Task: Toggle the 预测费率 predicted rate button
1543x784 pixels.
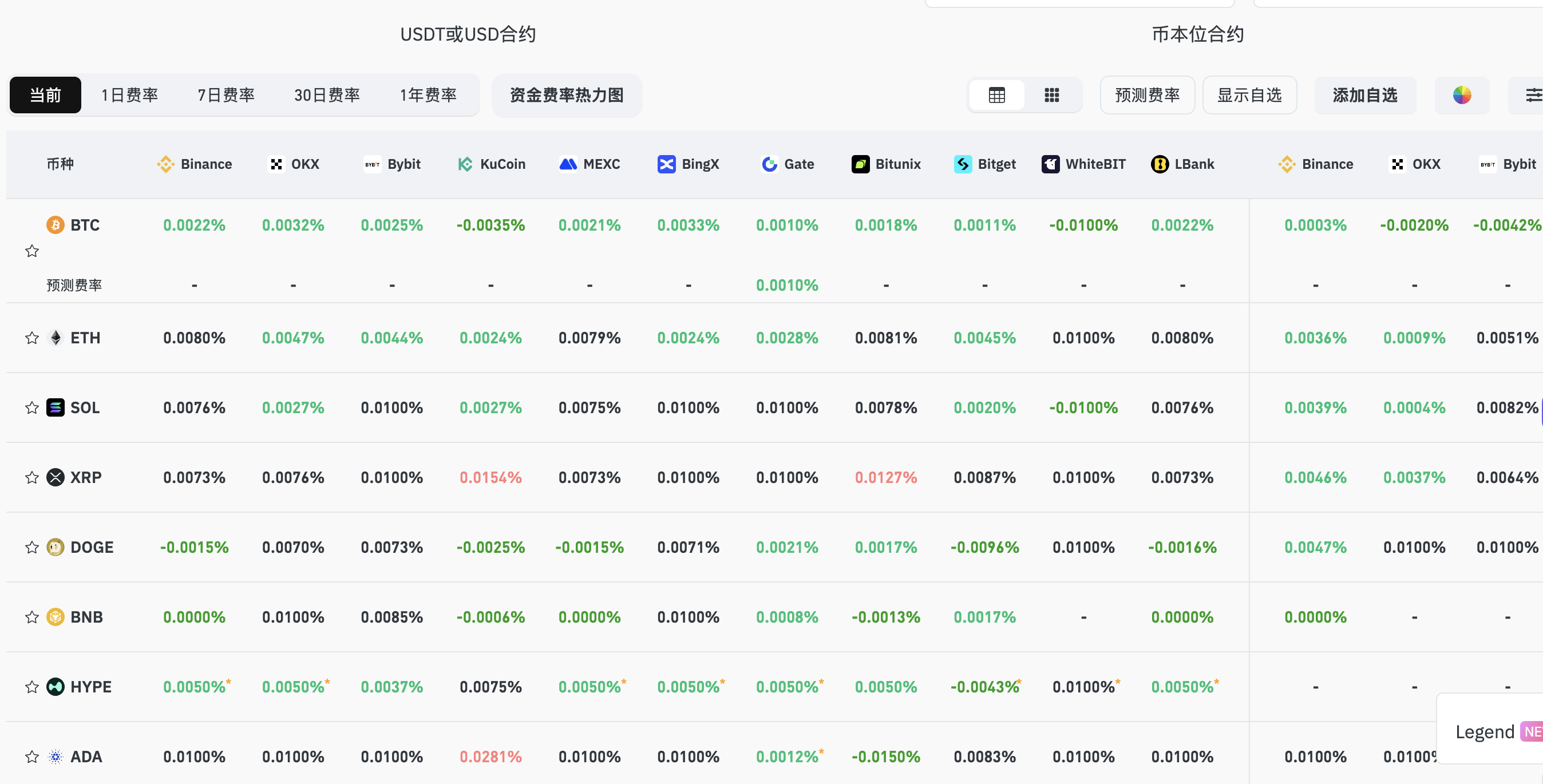Action: coord(1147,95)
